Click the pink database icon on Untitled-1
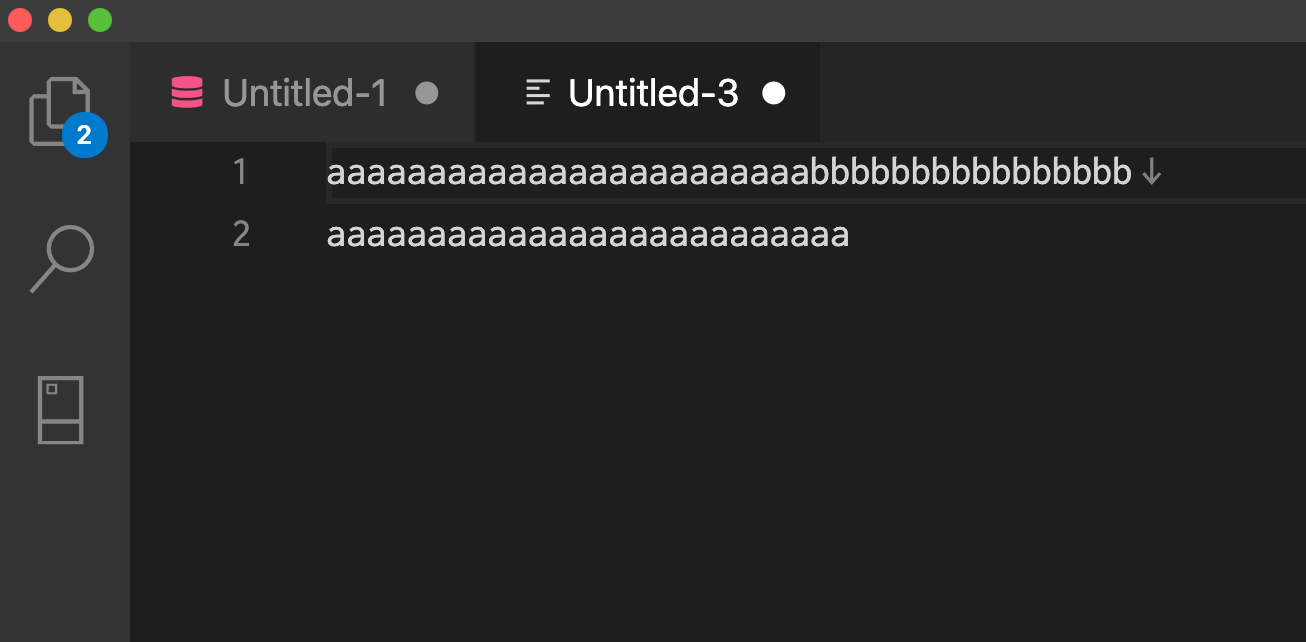The image size is (1306, 642). 187,93
